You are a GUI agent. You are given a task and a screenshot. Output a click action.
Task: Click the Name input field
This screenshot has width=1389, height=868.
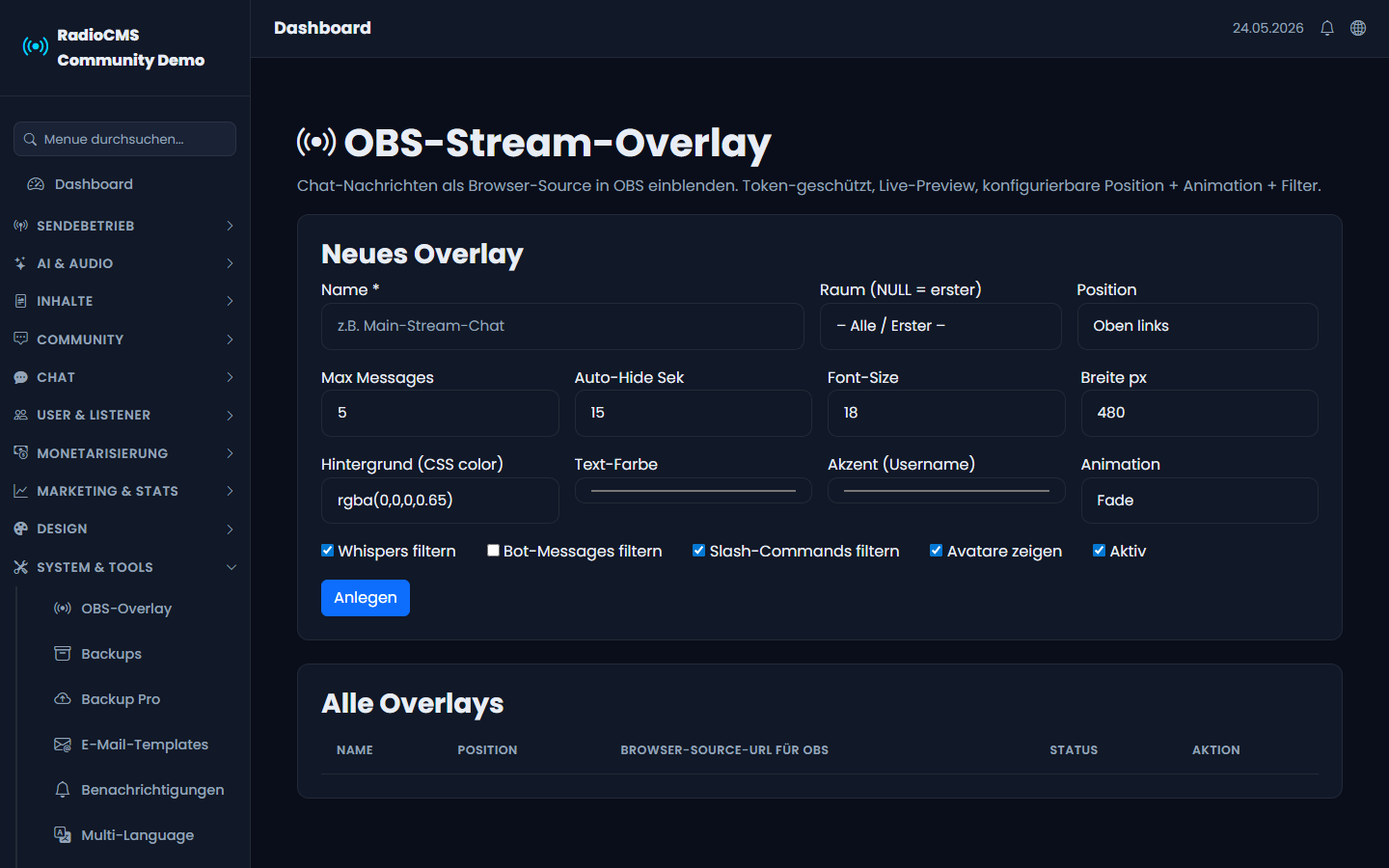click(562, 326)
